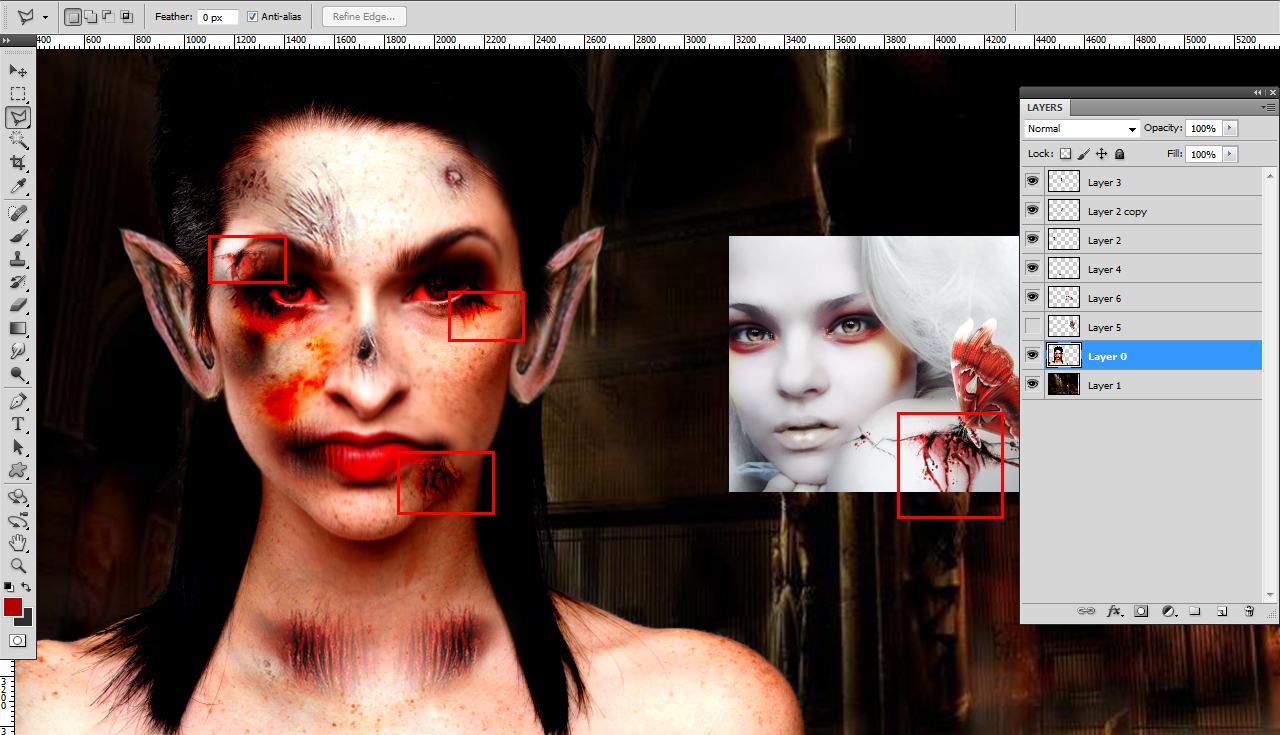The height and width of the screenshot is (735, 1280).
Task: Select the 3D Orbit camera tool
Action: pyautogui.click(x=18, y=520)
